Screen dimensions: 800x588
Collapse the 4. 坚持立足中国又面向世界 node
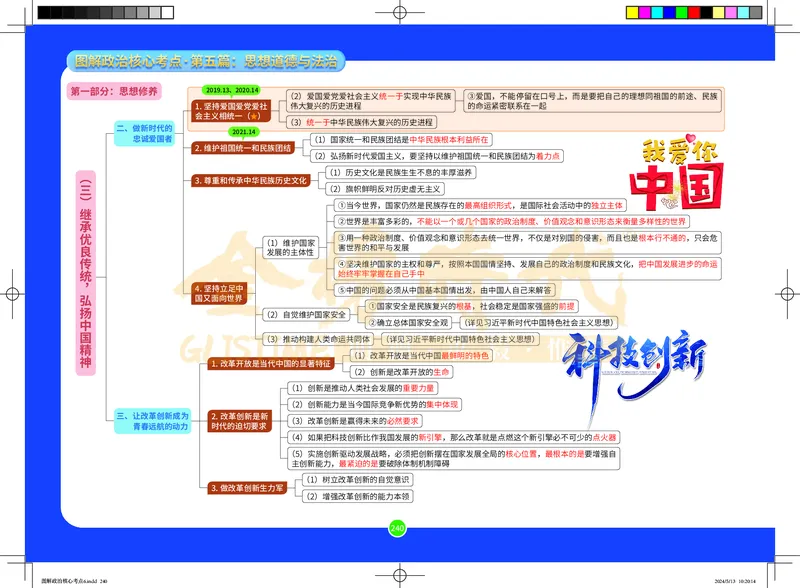click(x=221, y=291)
